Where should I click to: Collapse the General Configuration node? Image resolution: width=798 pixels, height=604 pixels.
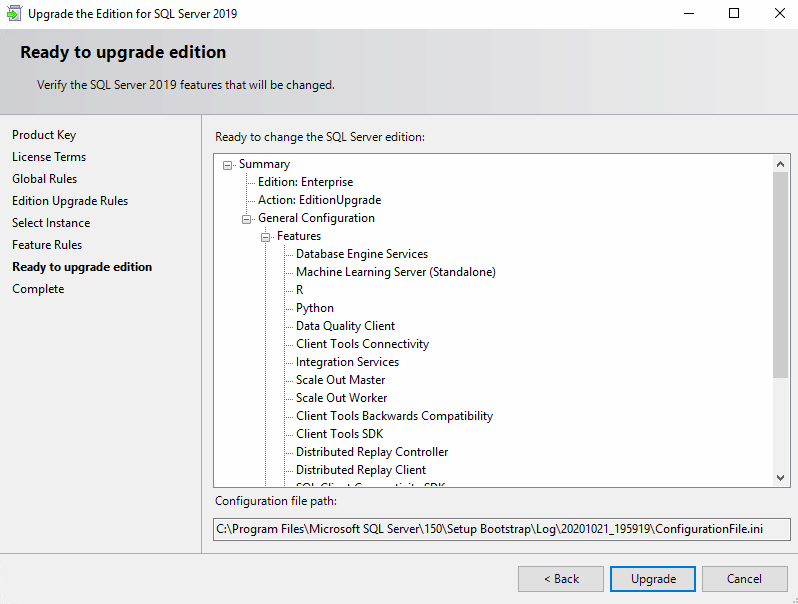[247, 219]
